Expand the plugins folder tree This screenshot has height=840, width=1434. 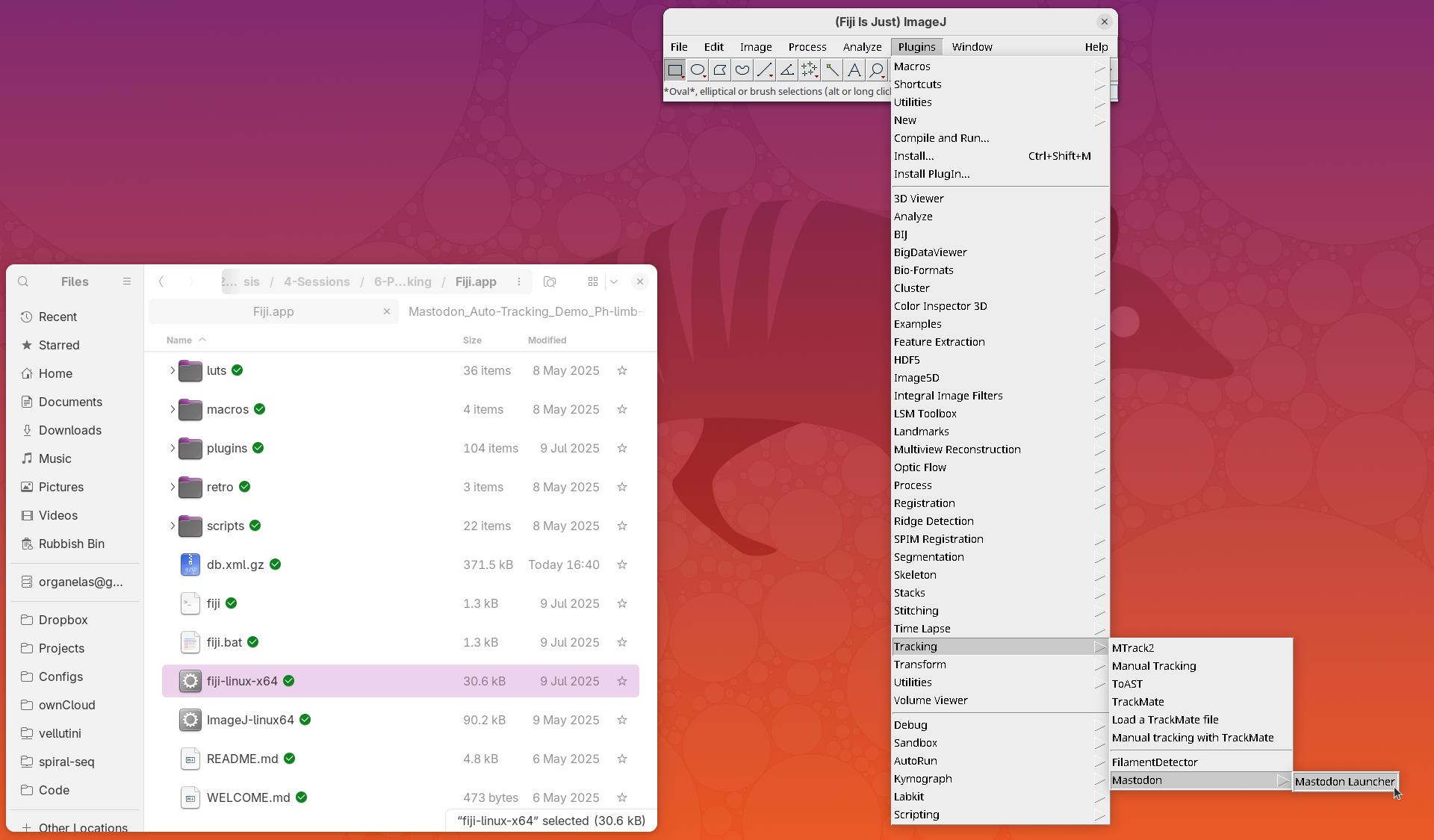tap(172, 448)
